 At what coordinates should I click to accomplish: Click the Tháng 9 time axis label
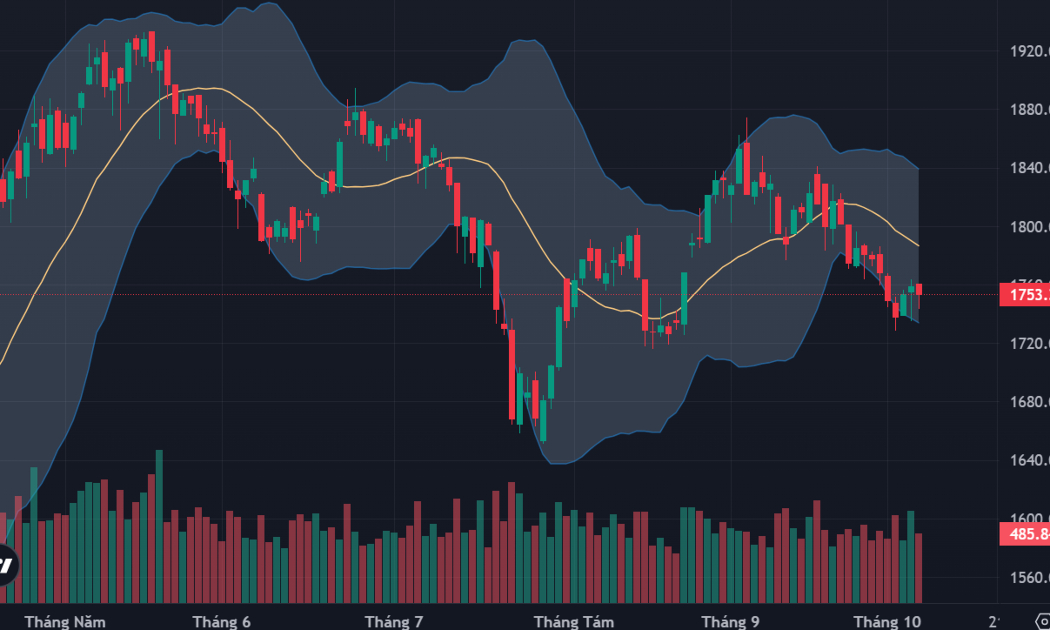click(730, 622)
